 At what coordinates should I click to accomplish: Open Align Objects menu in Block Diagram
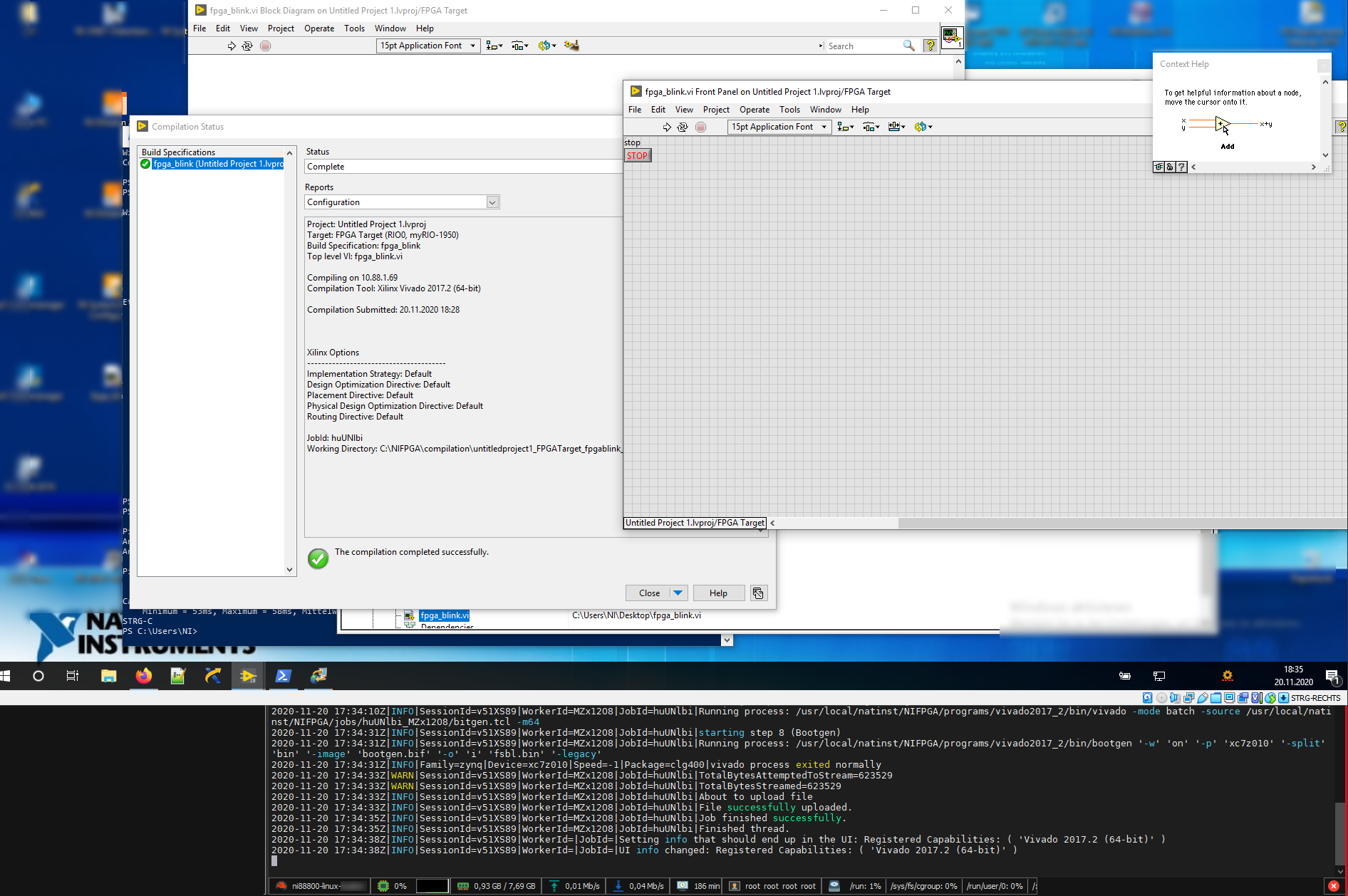coord(494,46)
